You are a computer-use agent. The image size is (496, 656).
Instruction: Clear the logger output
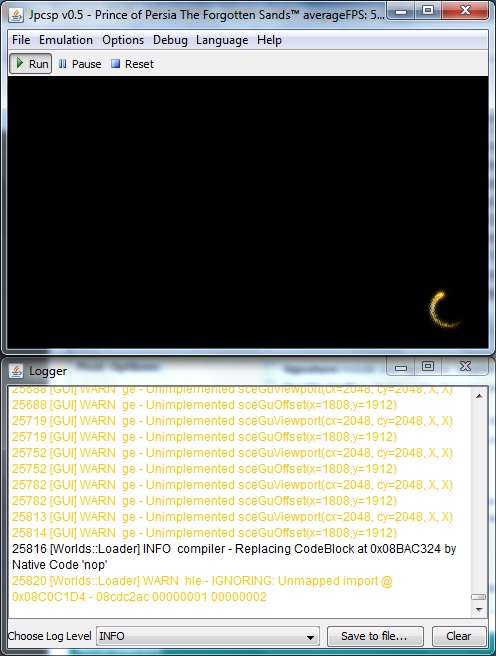(x=459, y=636)
